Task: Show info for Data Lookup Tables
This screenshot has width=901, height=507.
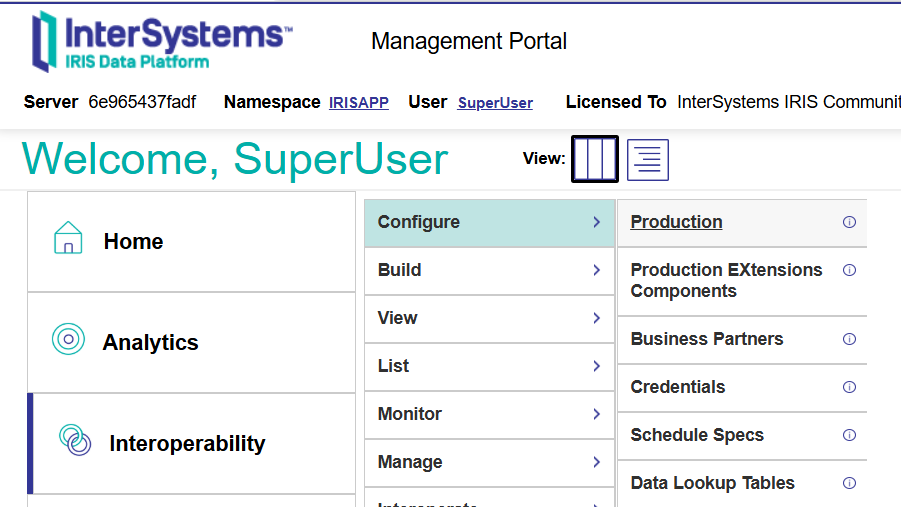Action: (849, 483)
